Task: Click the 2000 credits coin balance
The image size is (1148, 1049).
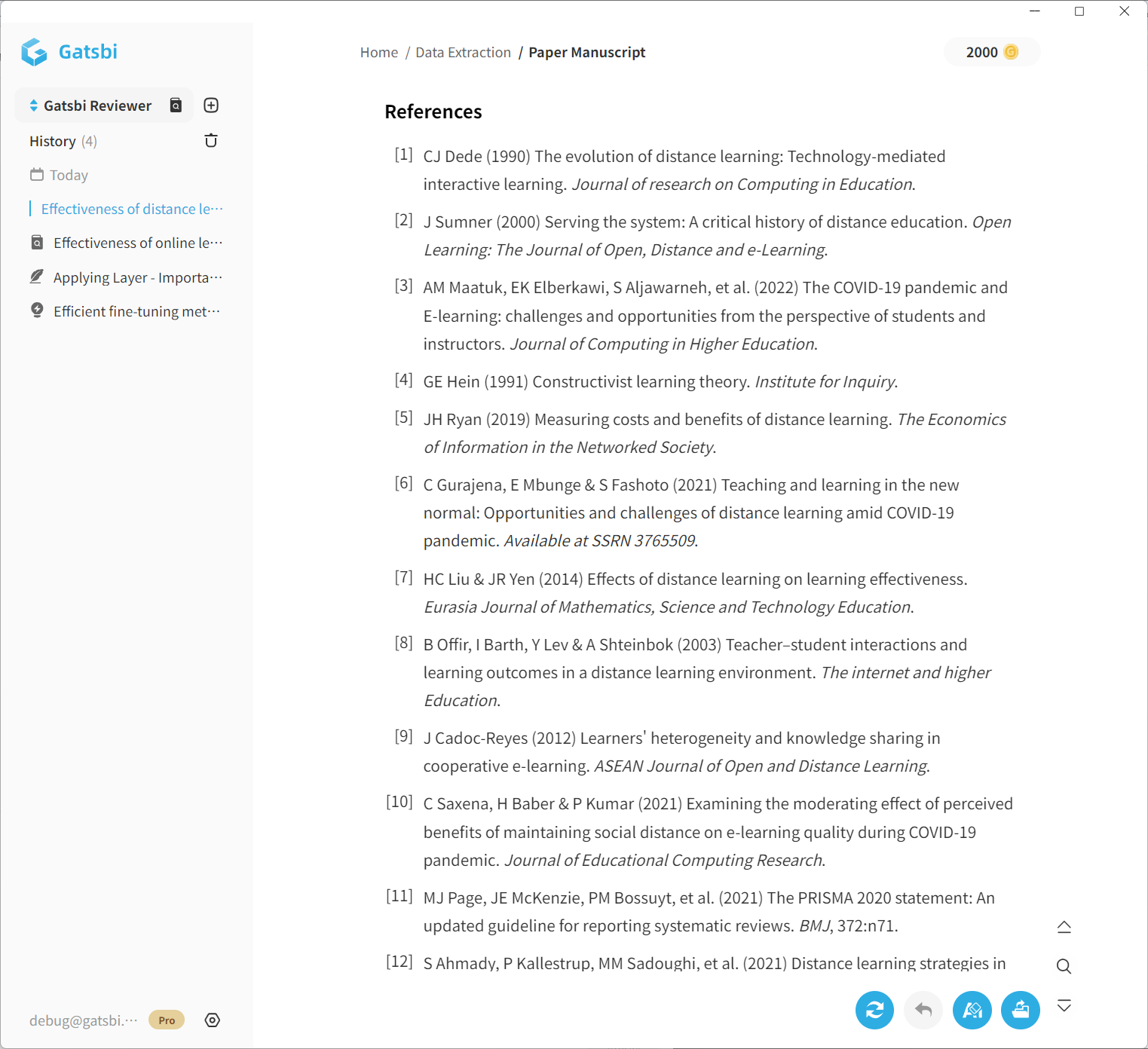Action: point(991,52)
